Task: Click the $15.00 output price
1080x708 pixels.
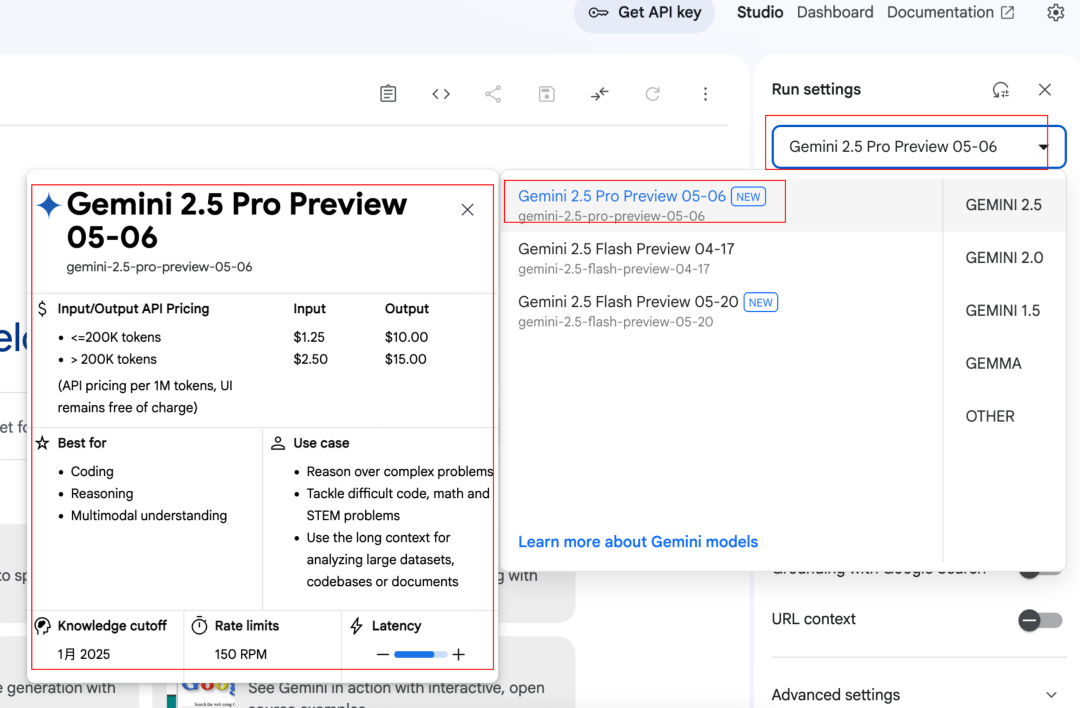Action: click(x=406, y=359)
